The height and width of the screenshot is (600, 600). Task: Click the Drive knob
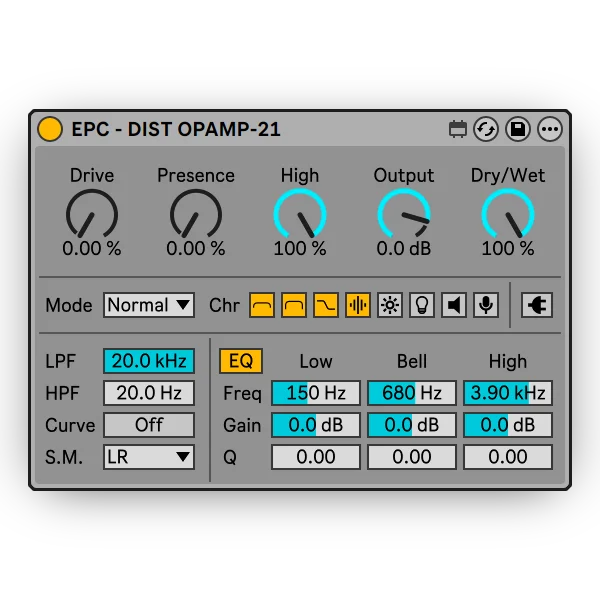(x=92, y=214)
